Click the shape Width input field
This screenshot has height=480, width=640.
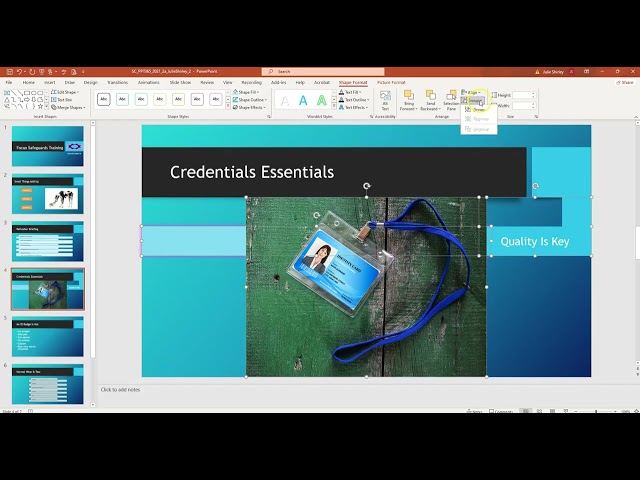pyautogui.click(x=524, y=106)
